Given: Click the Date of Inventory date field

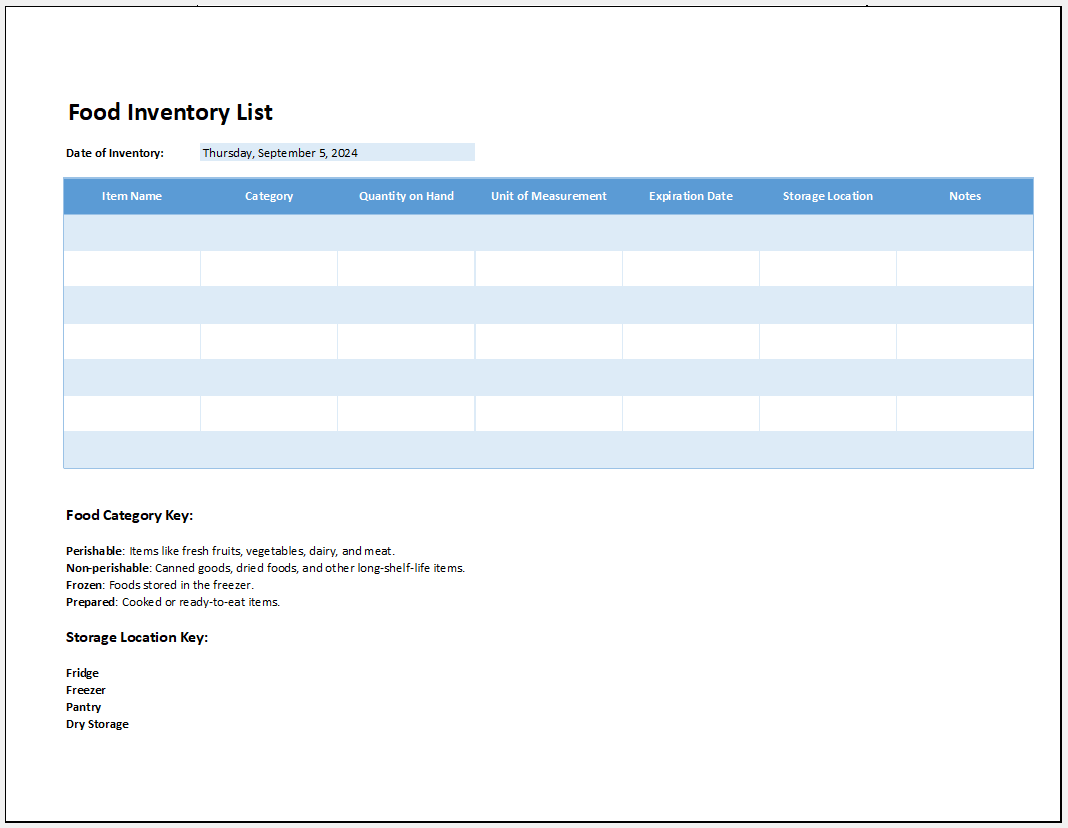Looking at the screenshot, I should 337,153.
